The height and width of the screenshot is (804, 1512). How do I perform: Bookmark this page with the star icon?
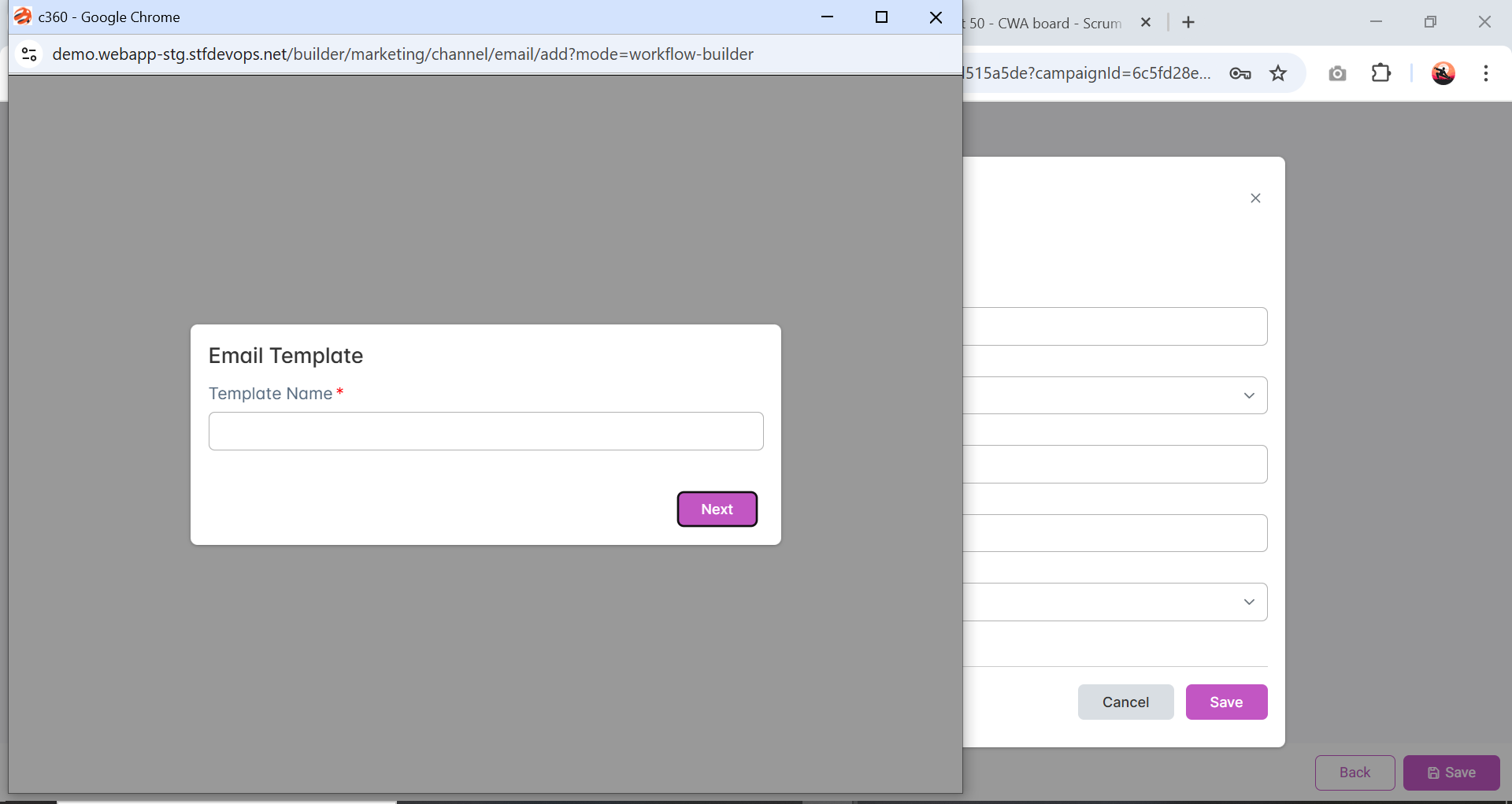click(1277, 73)
